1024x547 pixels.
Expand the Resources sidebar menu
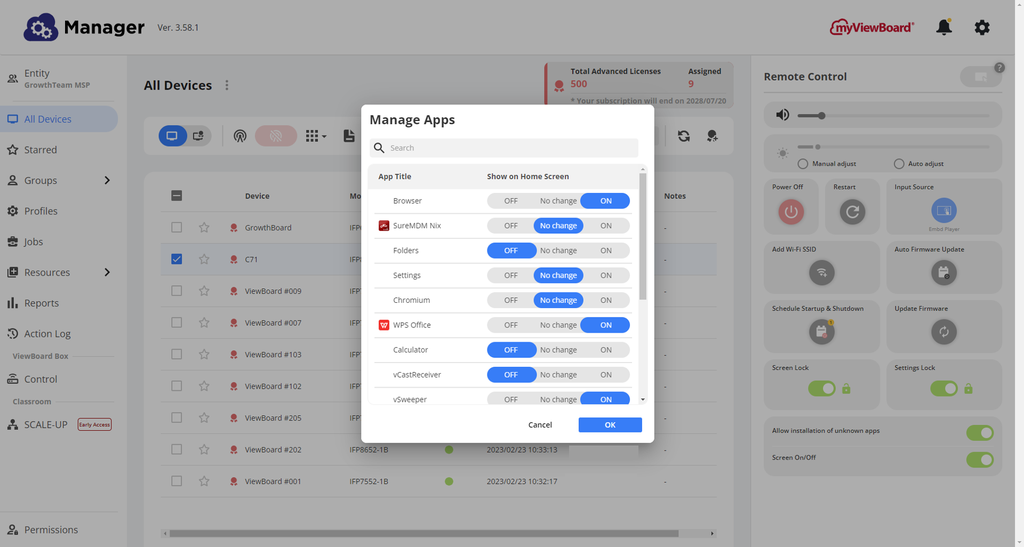(x=107, y=272)
